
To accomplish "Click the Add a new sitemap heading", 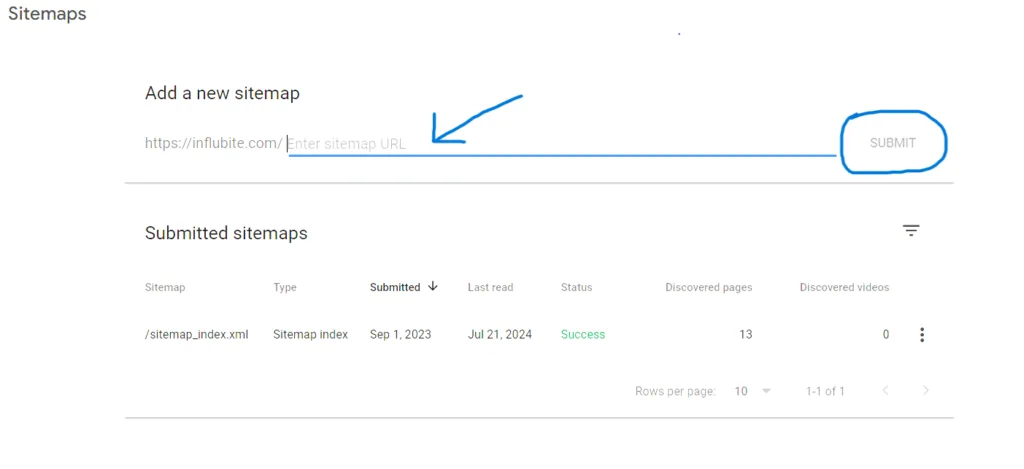I will tap(222, 93).
